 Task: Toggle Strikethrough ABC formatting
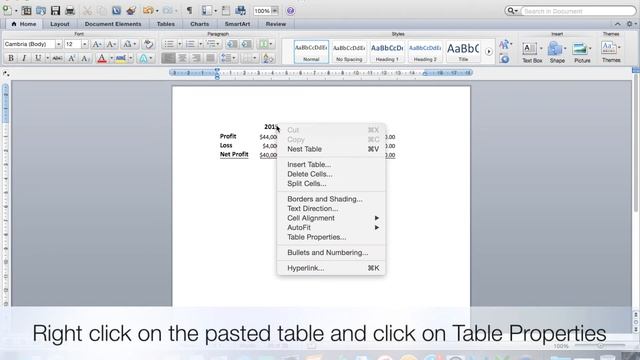pyautogui.click(x=58, y=58)
